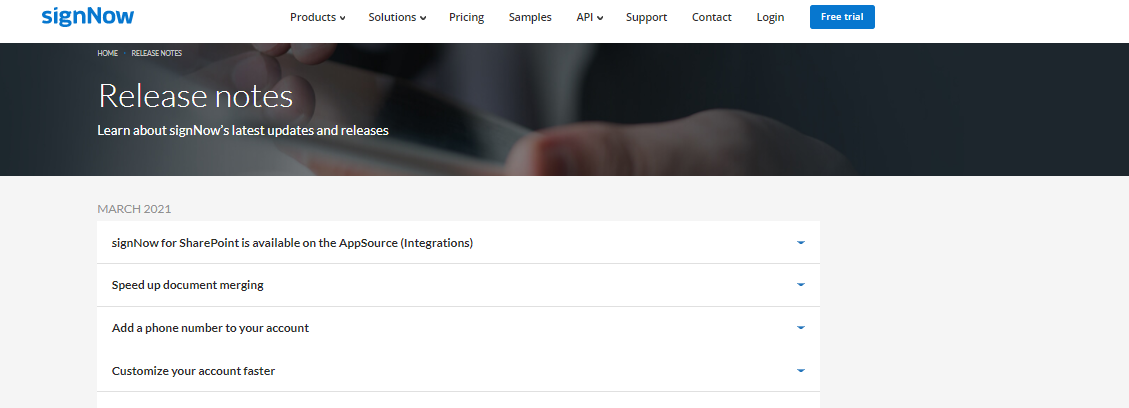Expand the Add a phone number chevron
This screenshot has height=408, width=1129.
(801, 327)
